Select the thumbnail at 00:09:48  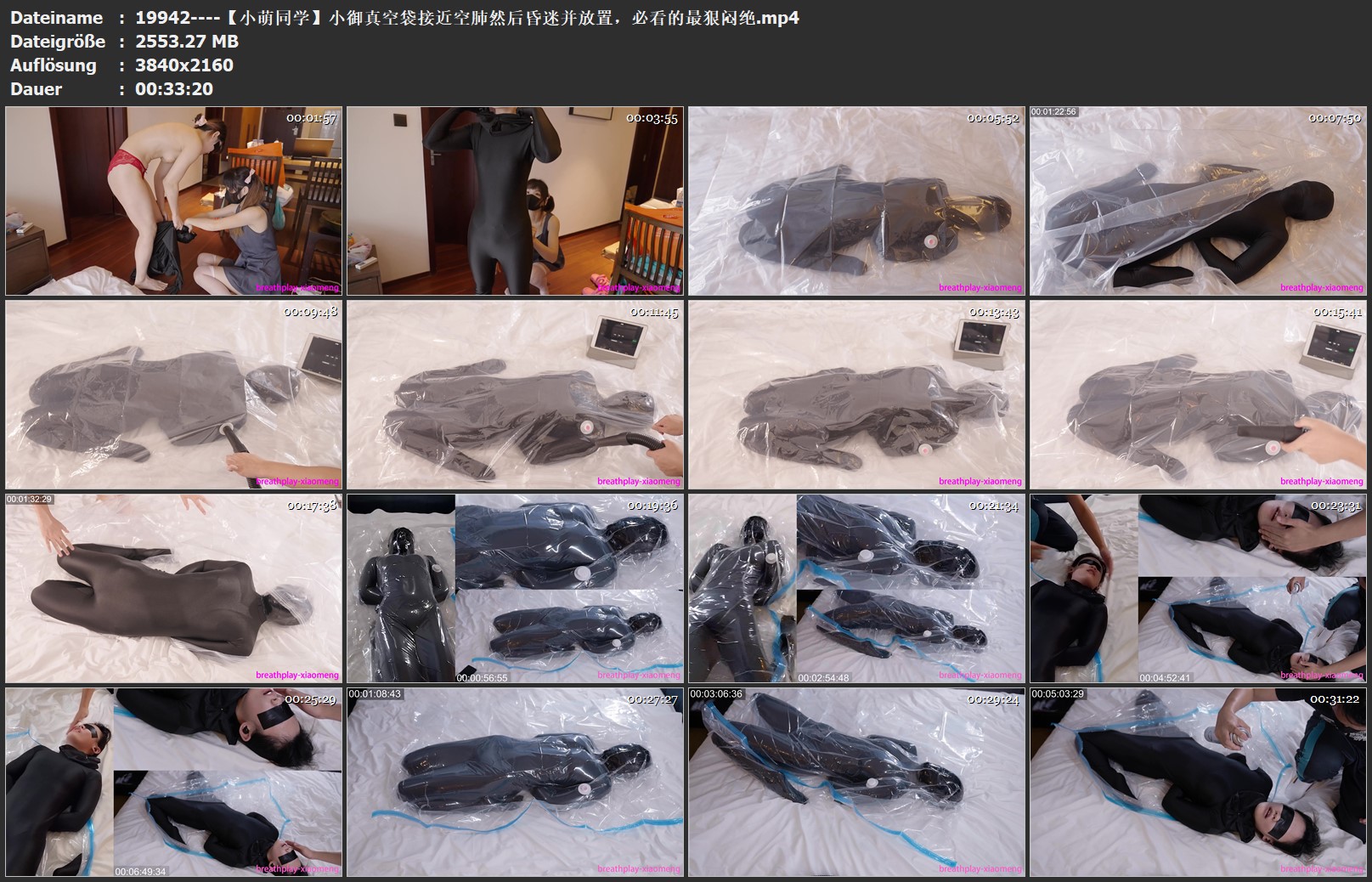(x=173, y=394)
